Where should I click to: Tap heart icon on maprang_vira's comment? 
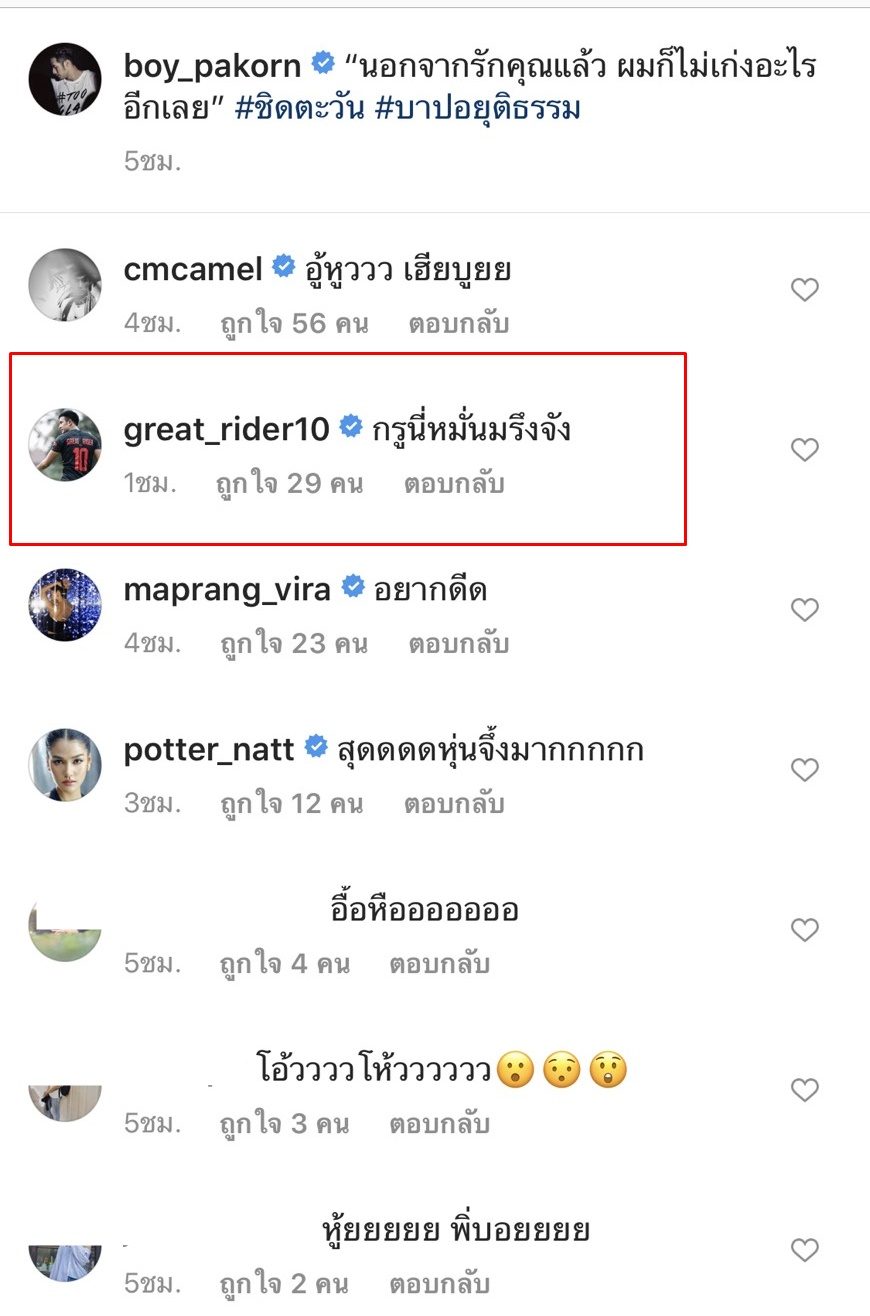805,610
